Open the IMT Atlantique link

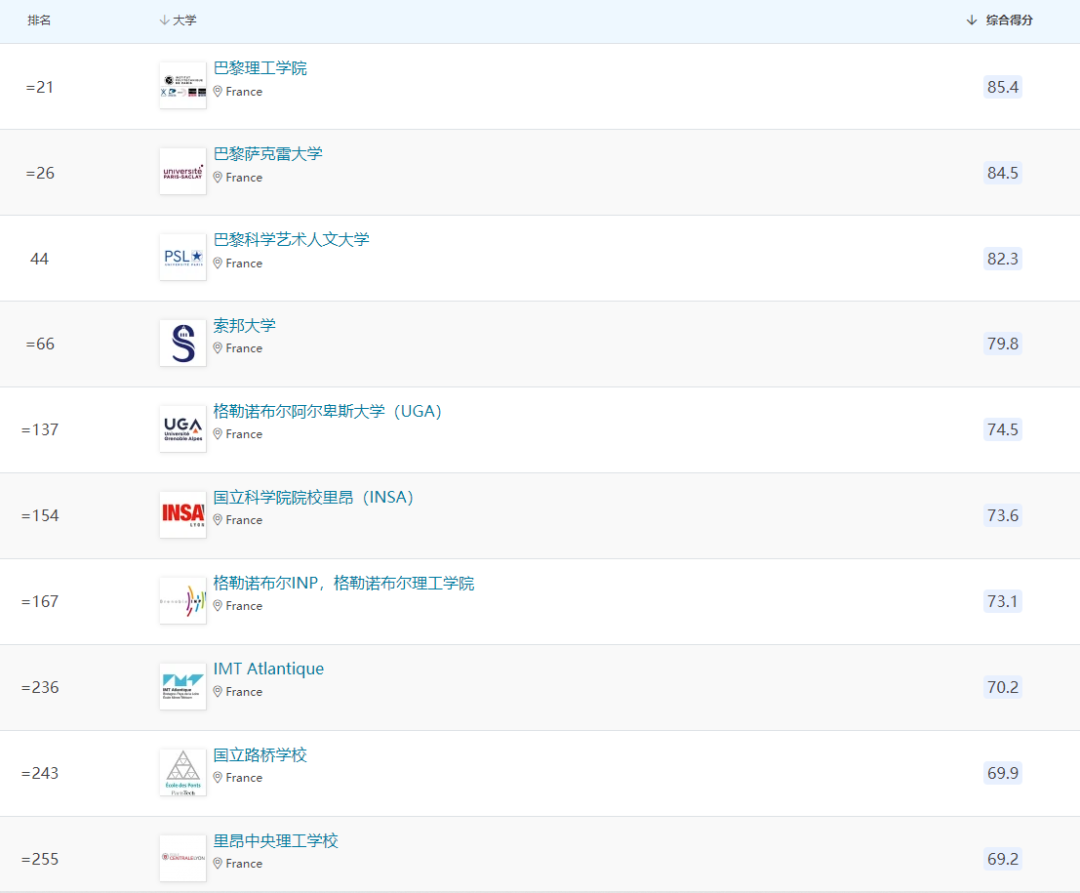[x=268, y=669]
